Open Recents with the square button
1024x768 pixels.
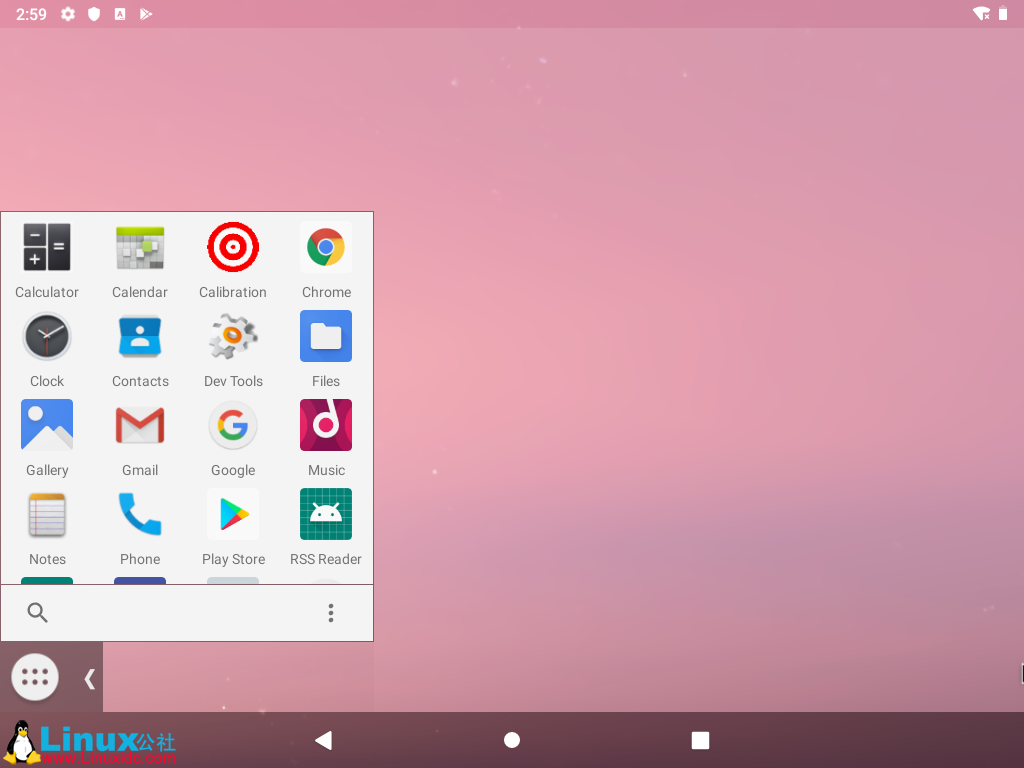click(699, 740)
